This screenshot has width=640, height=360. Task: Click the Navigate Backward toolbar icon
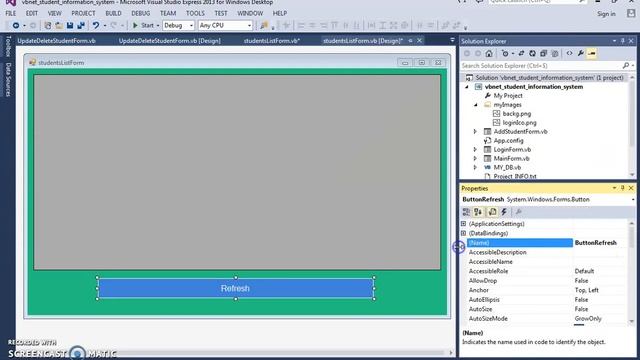click(16, 25)
